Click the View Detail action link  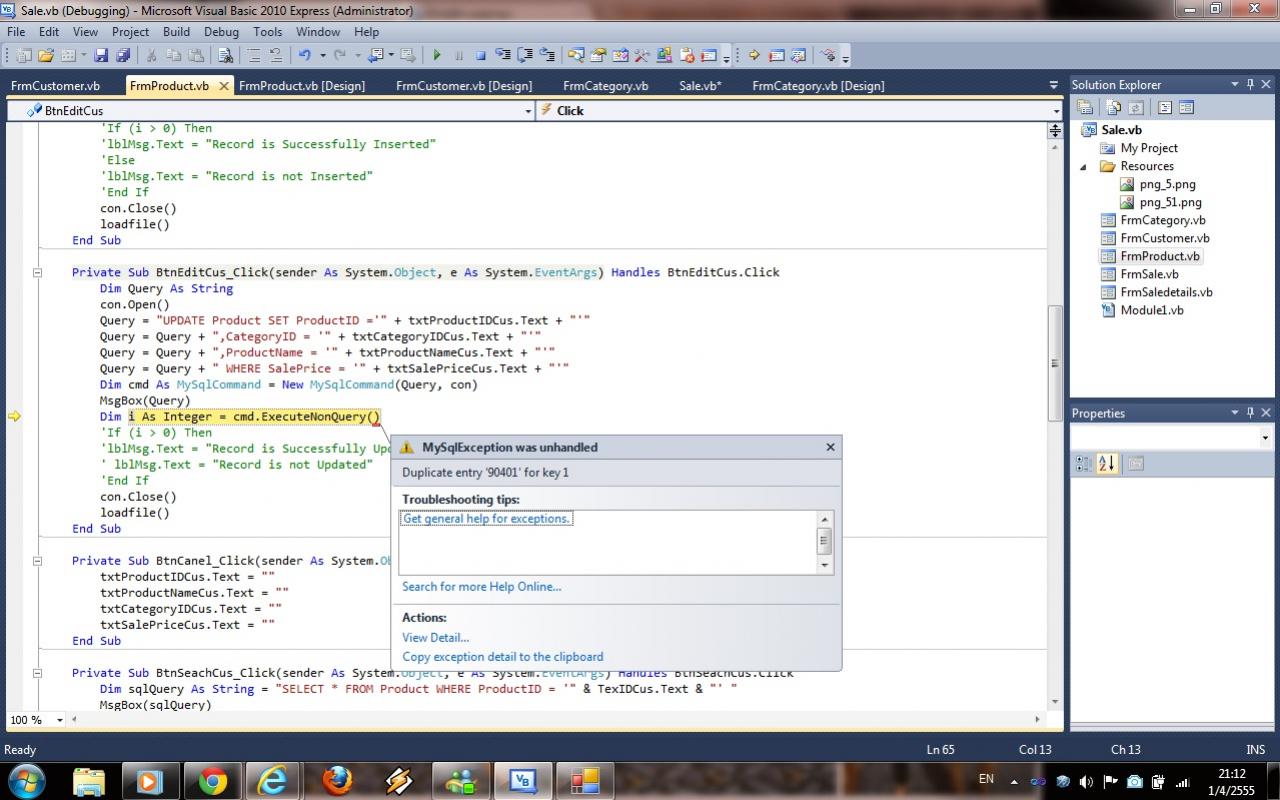click(435, 638)
